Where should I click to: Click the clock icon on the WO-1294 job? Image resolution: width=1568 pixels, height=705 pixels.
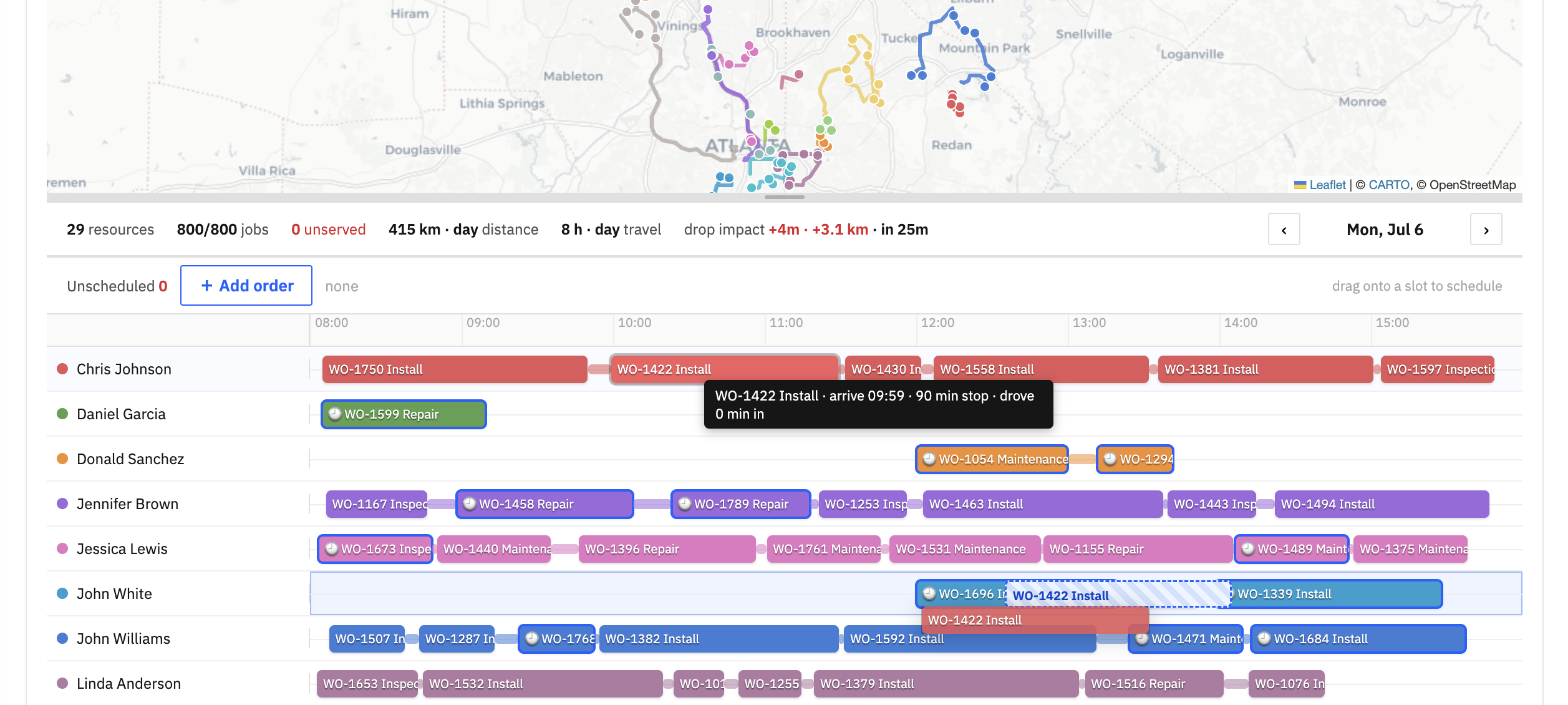coord(1110,459)
